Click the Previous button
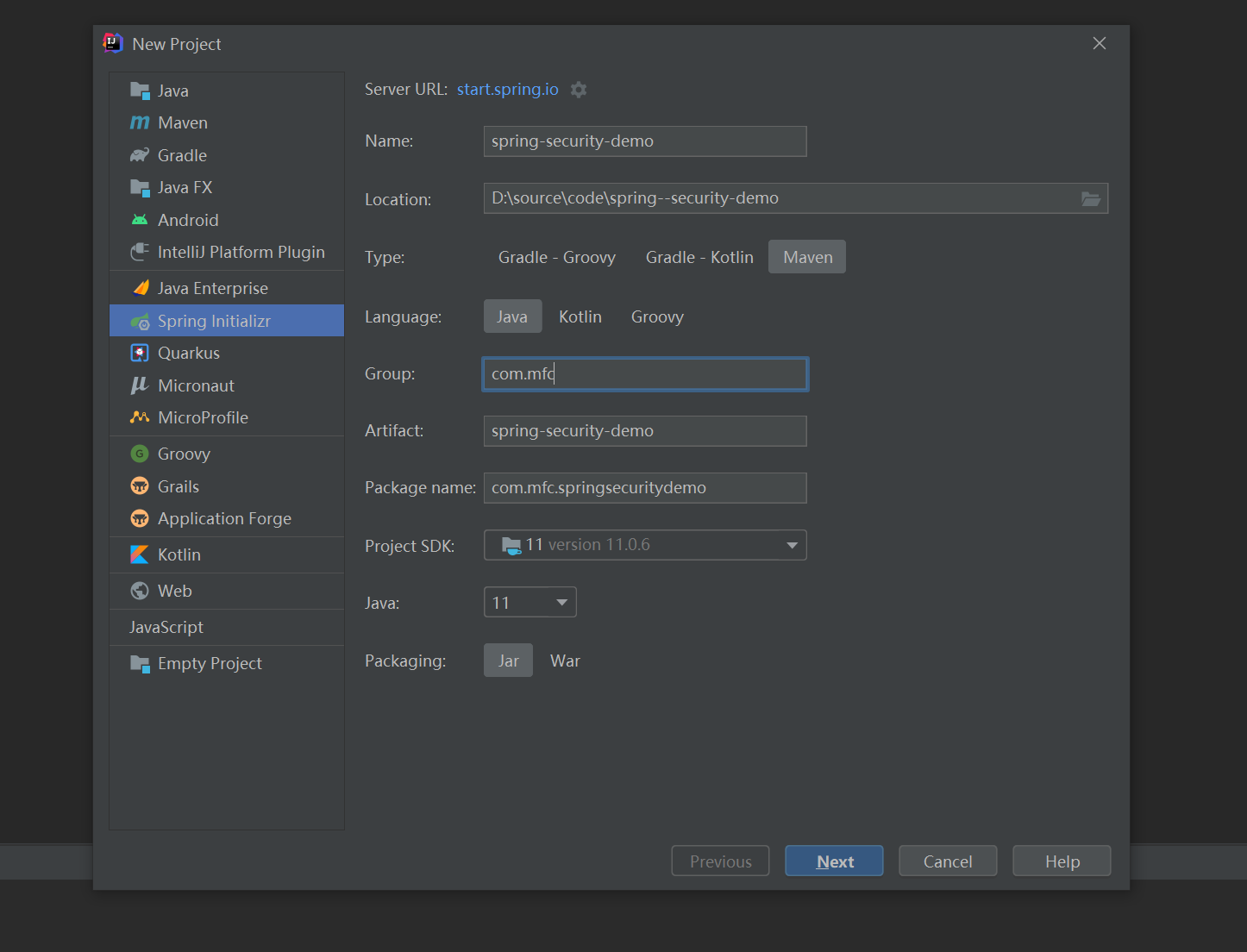 pos(720,861)
